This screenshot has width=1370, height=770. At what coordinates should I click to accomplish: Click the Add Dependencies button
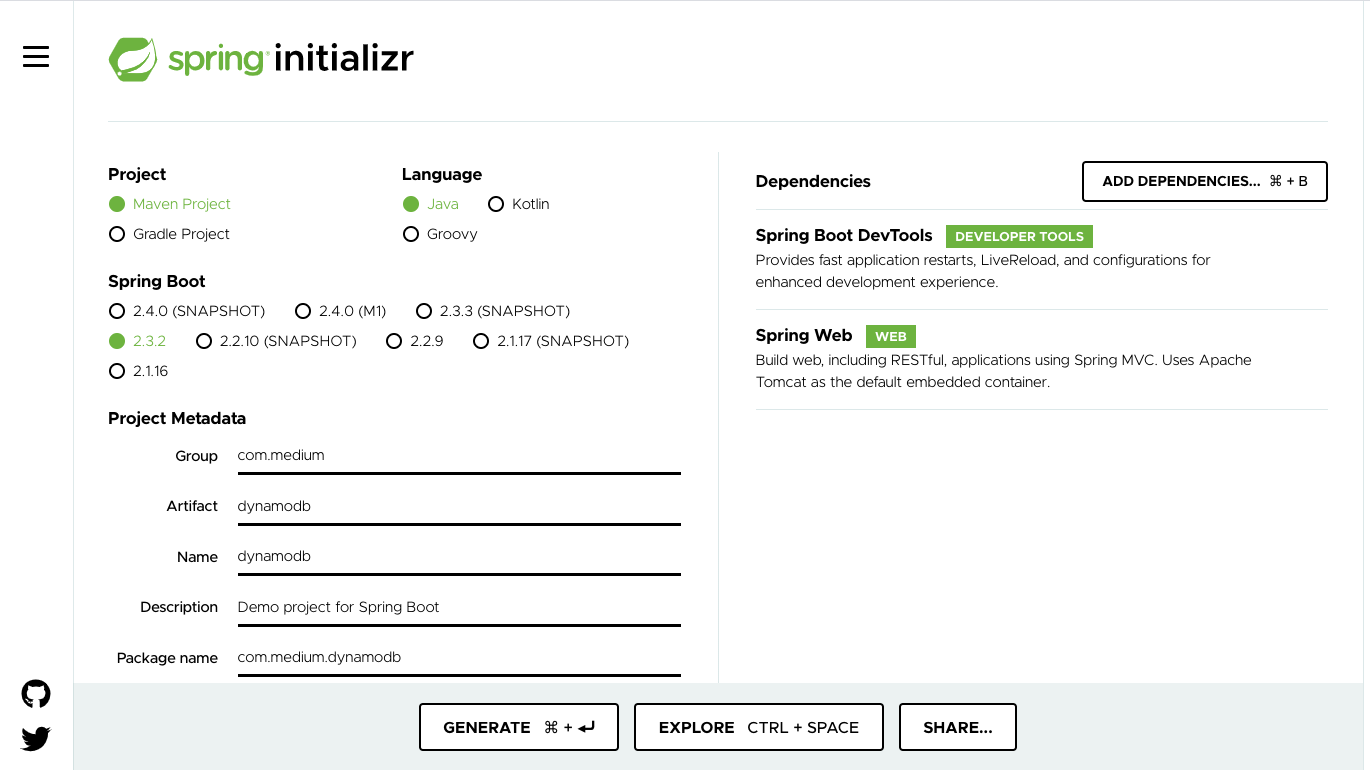[1205, 181]
